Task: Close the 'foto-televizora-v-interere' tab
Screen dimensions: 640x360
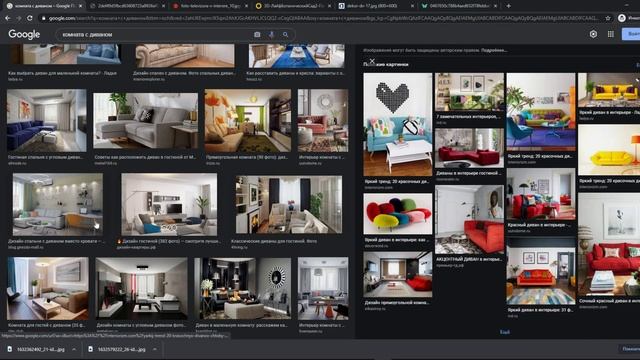Action: point(247,6)
